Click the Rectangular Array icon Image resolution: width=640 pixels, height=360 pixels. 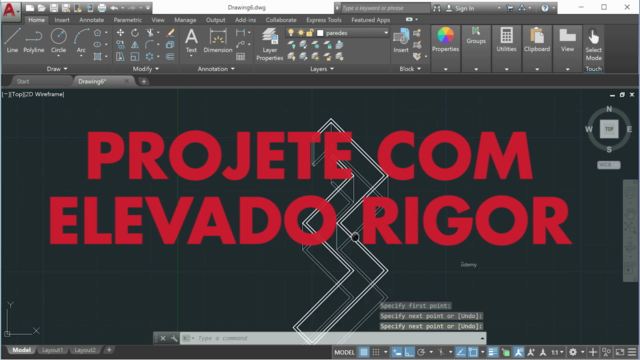(x=150, y=57)
